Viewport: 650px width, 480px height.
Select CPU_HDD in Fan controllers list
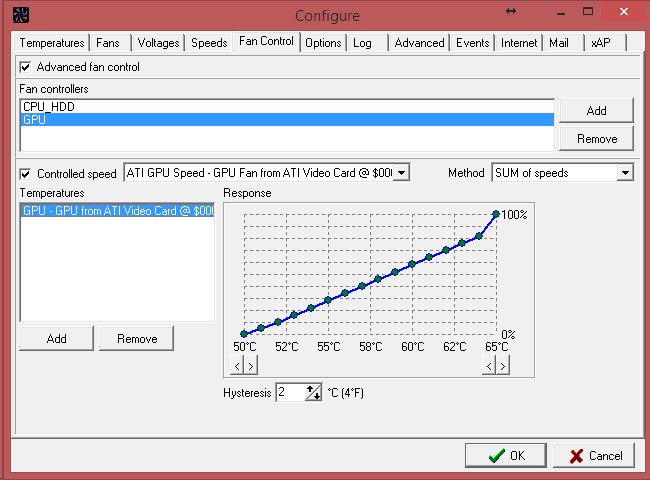pos(49,106)
